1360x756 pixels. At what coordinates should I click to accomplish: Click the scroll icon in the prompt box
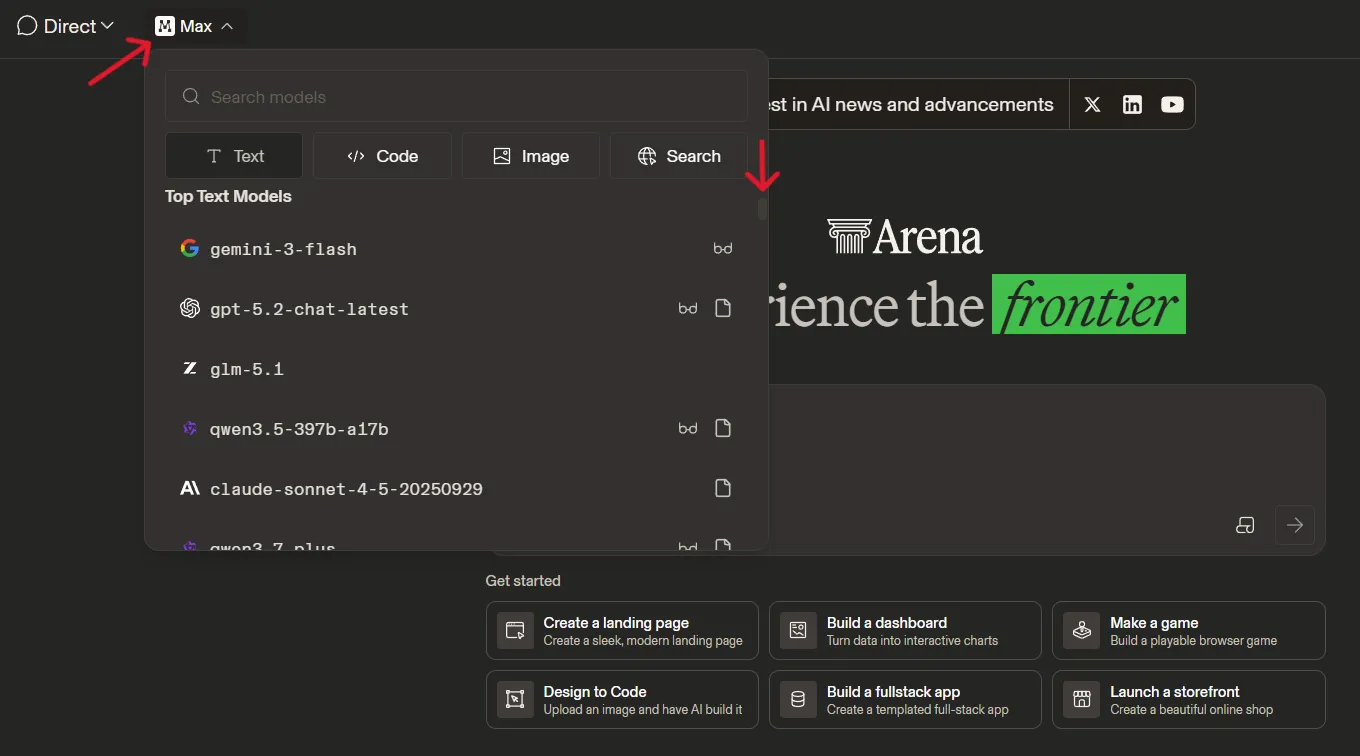click(x=1245, y=525)
